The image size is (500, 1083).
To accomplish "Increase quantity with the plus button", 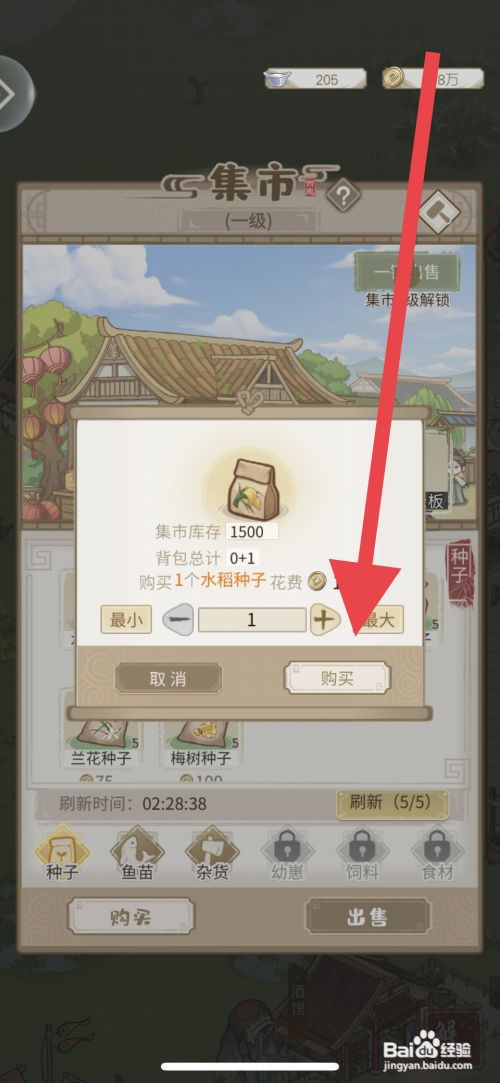I will (325, 620).
